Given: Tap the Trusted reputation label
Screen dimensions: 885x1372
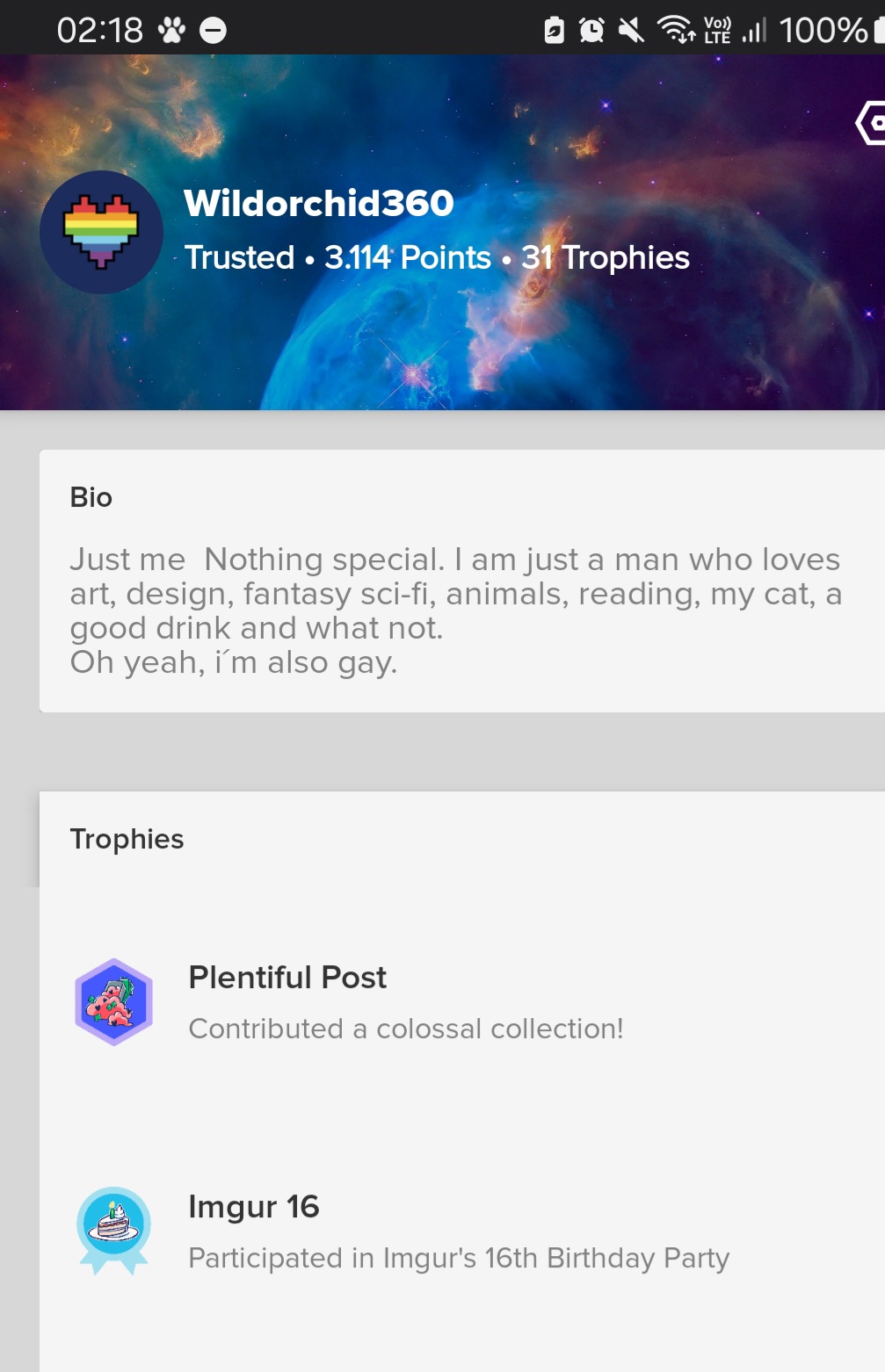Looking at the screenshot, I should (239, 257).
